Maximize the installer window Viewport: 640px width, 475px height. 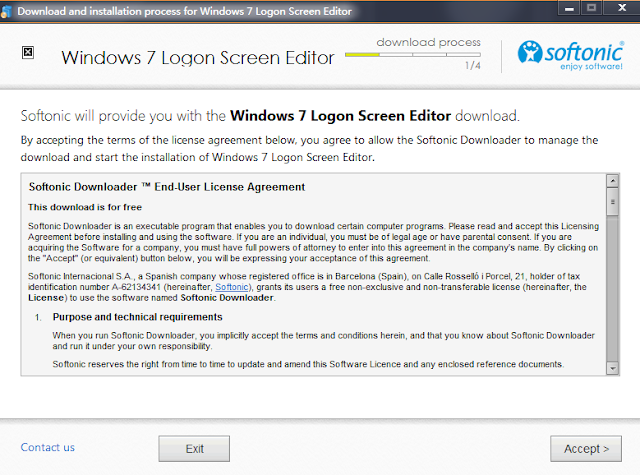[x=591, y=8]
